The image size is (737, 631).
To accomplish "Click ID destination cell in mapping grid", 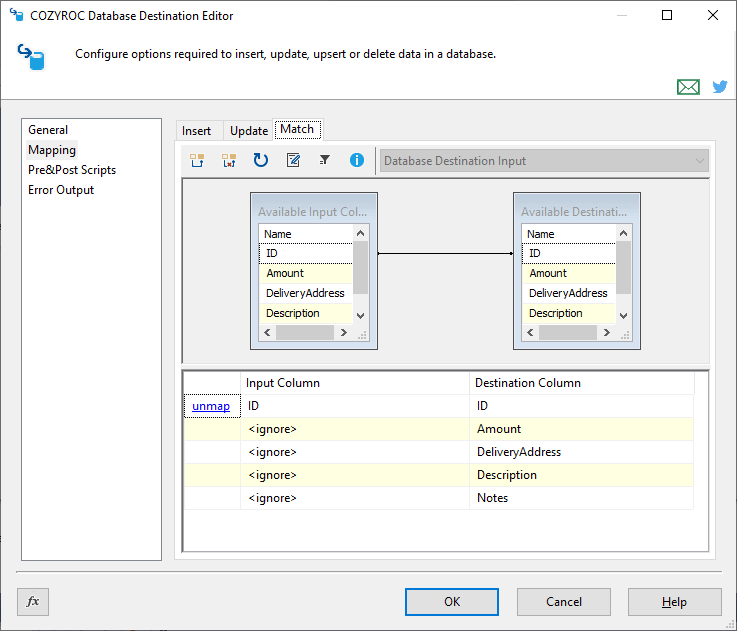I will click(x=582, y=406).
